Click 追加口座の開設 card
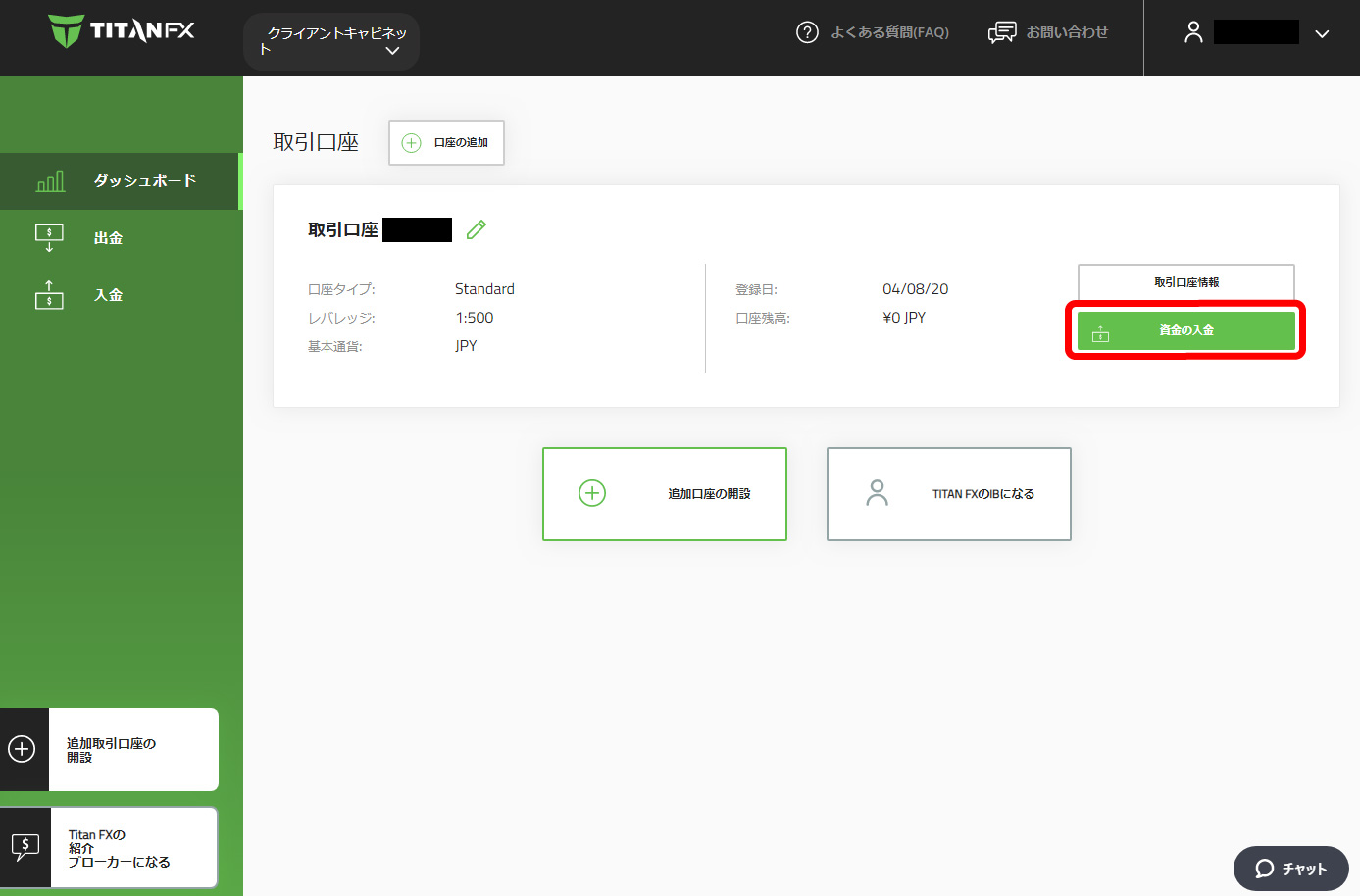 click(665, 494)
